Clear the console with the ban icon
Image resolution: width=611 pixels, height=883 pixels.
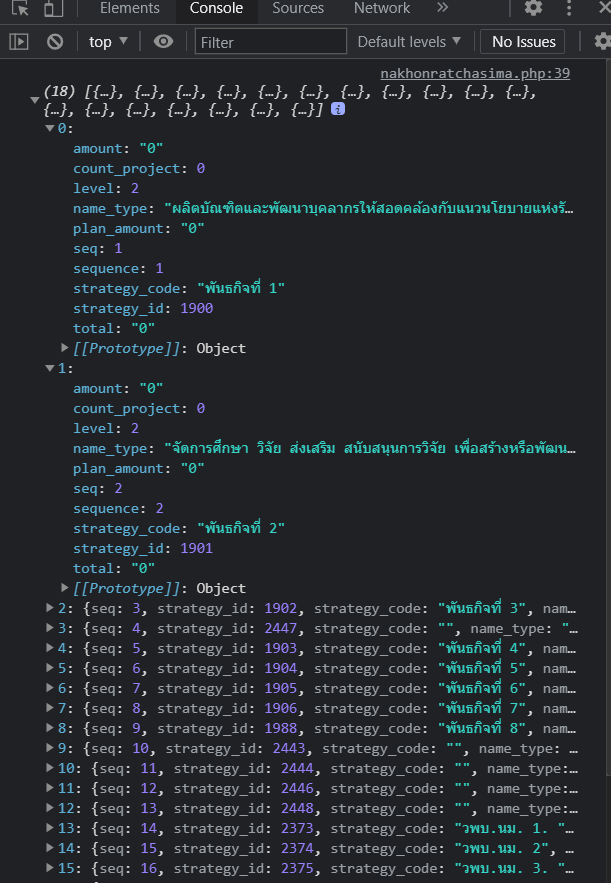coord(55,41)
